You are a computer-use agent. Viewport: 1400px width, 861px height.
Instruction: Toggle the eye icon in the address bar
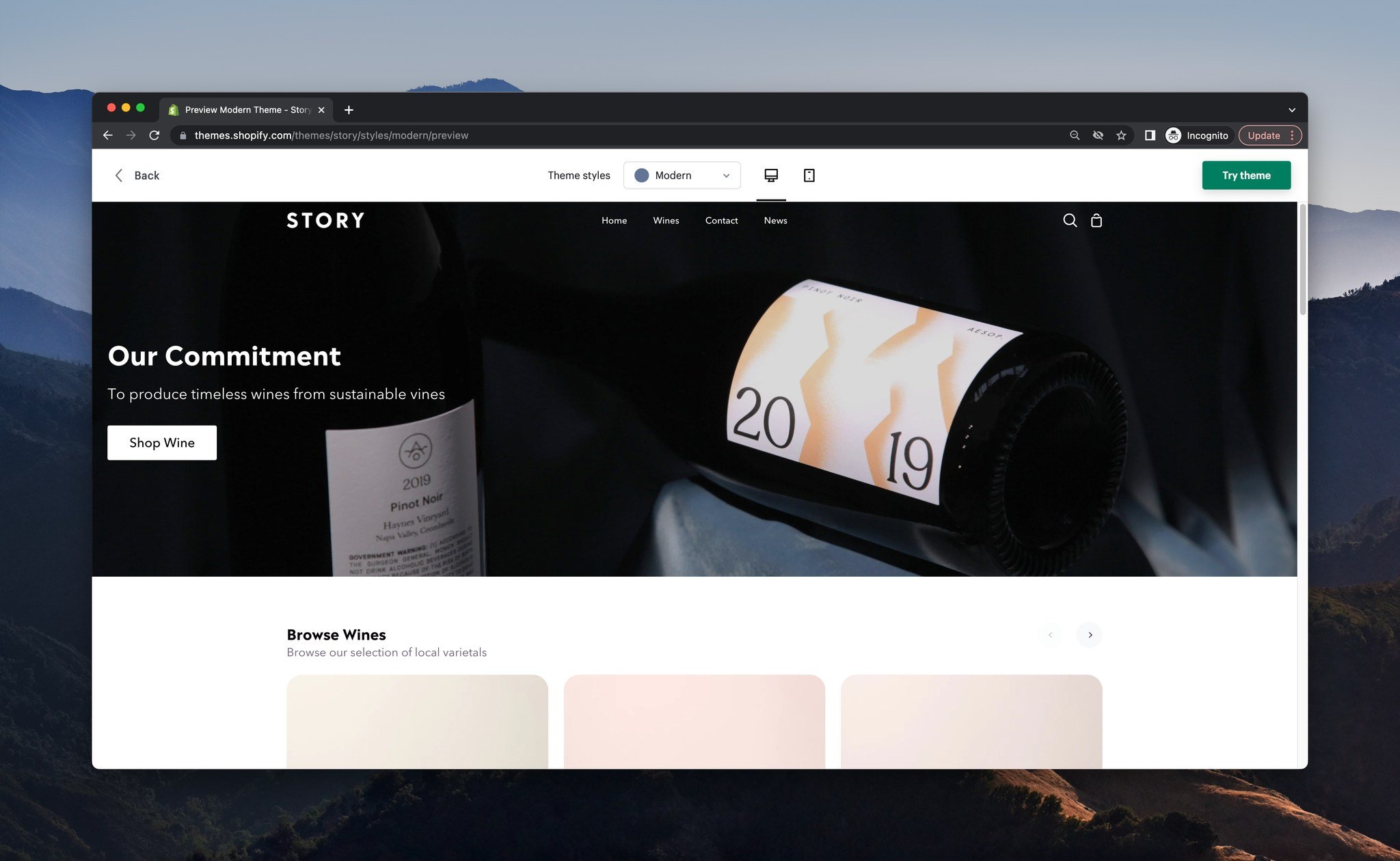click(x=1098, y=135)
